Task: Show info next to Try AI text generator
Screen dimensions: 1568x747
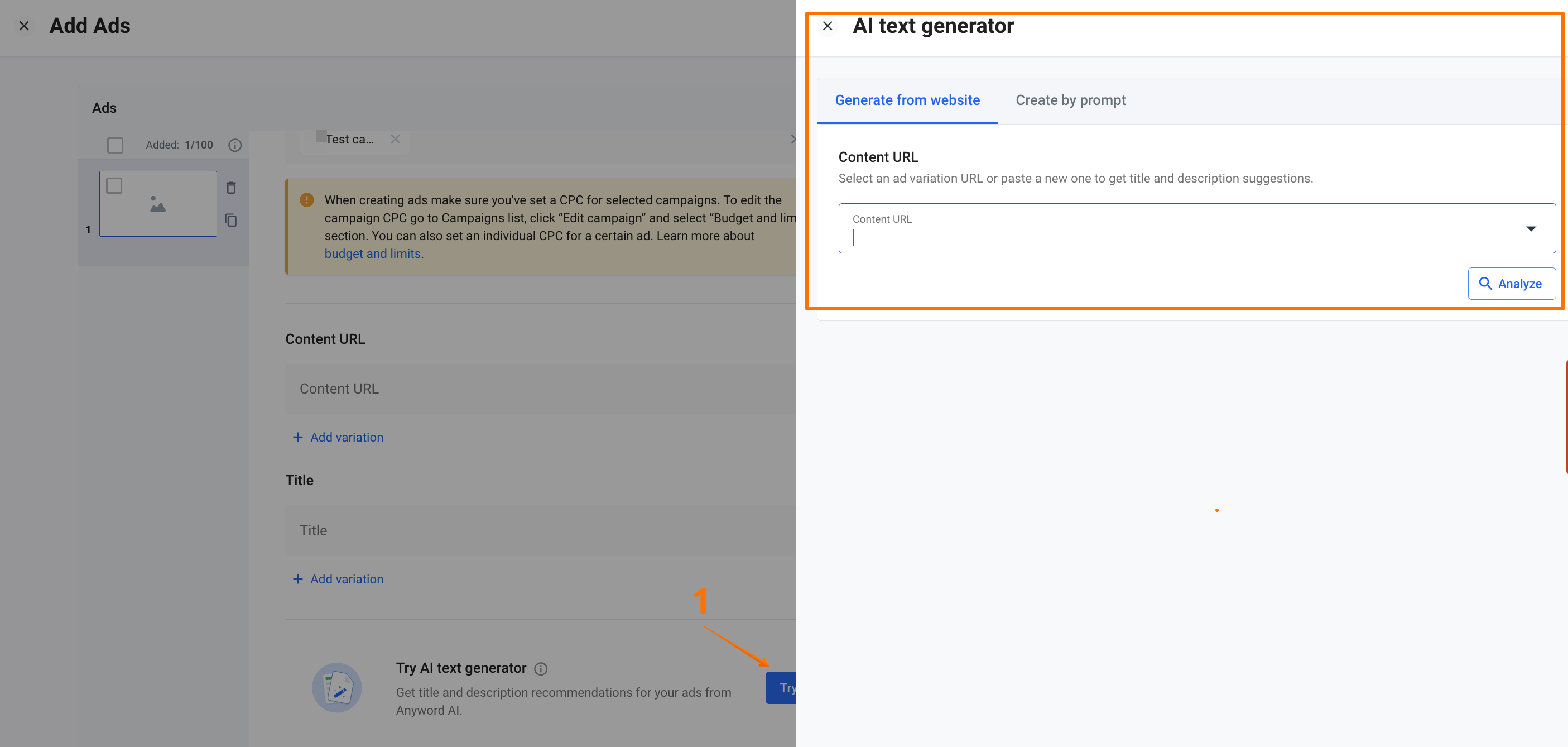Action: point(541,668)
